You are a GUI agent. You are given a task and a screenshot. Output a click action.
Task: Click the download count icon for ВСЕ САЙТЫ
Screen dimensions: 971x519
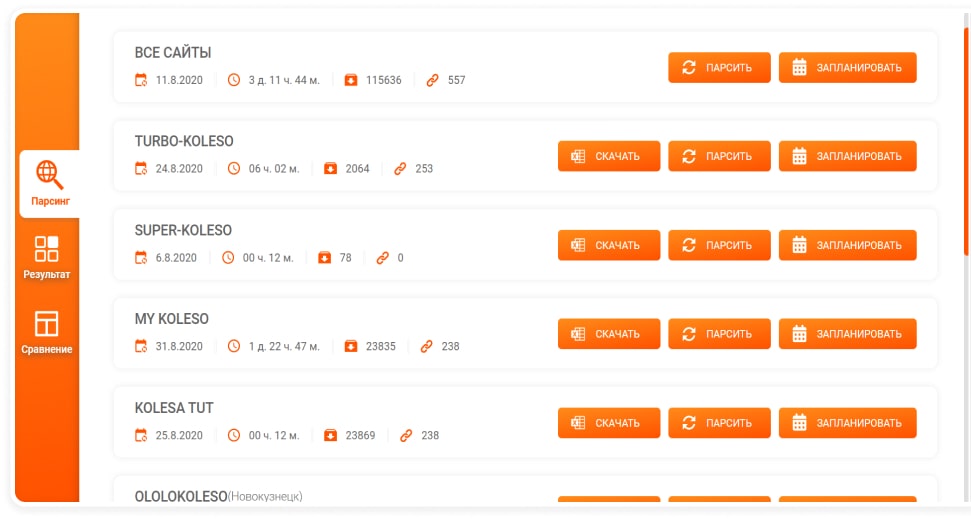coord(351,80)
